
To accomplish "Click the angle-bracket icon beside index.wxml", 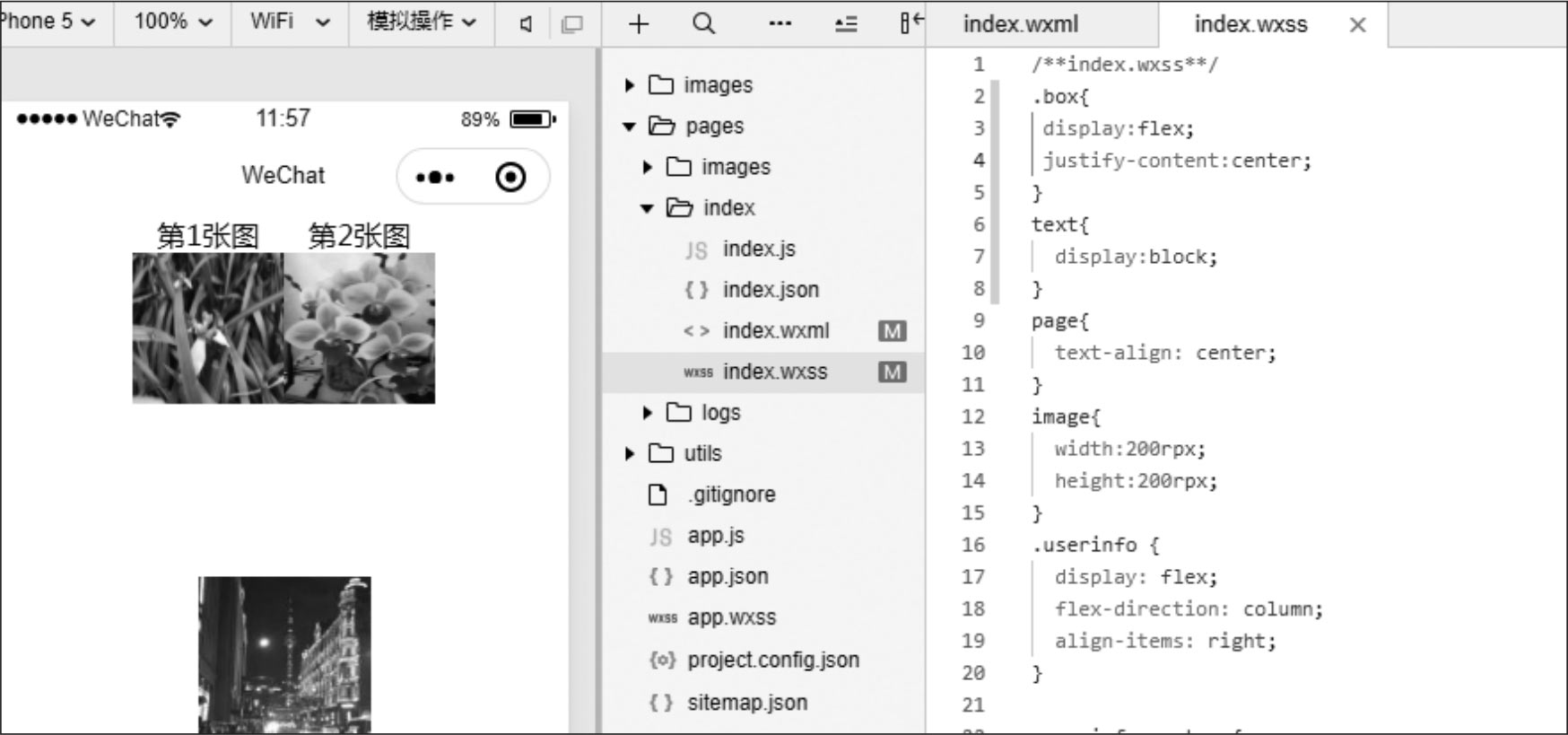I will pyautogui.click(x=696, y=331).
